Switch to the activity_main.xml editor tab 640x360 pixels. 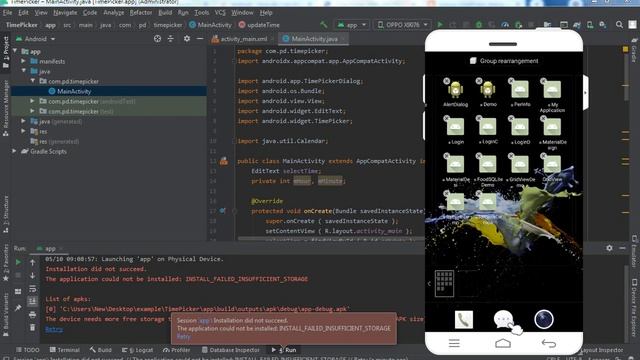[240, 39]
